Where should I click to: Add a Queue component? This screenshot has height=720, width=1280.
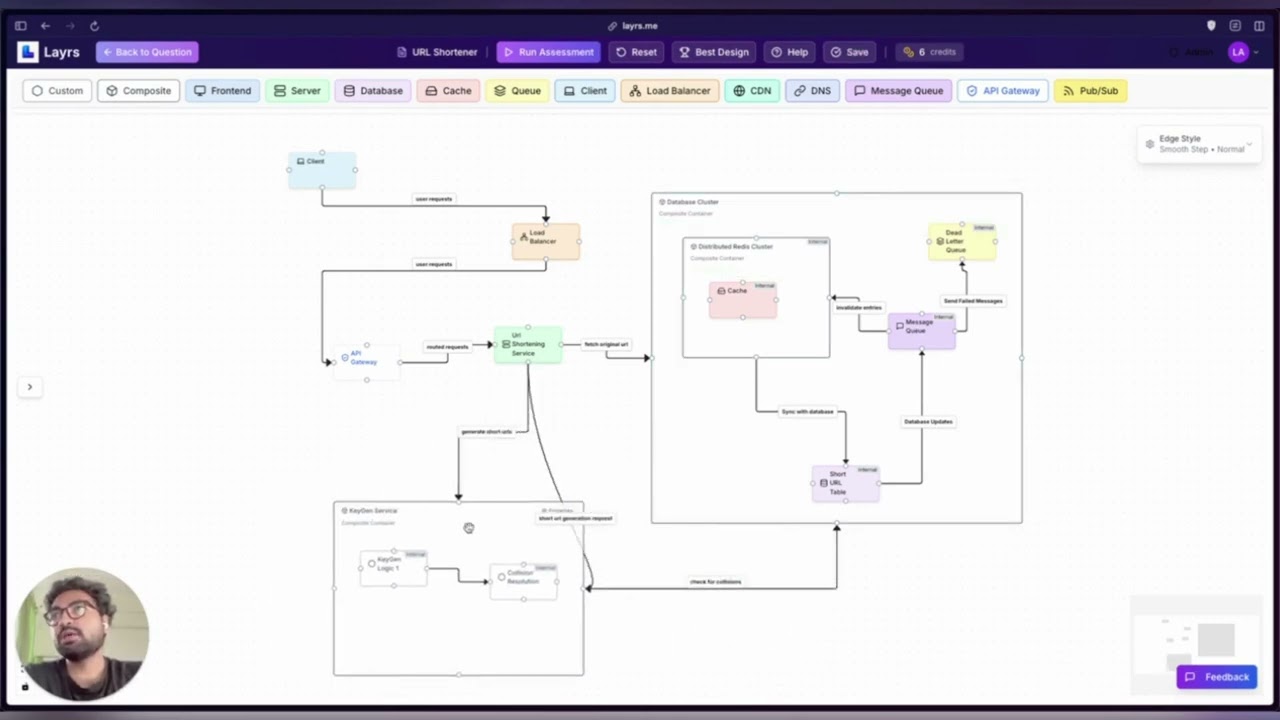[x=517, y=91]
